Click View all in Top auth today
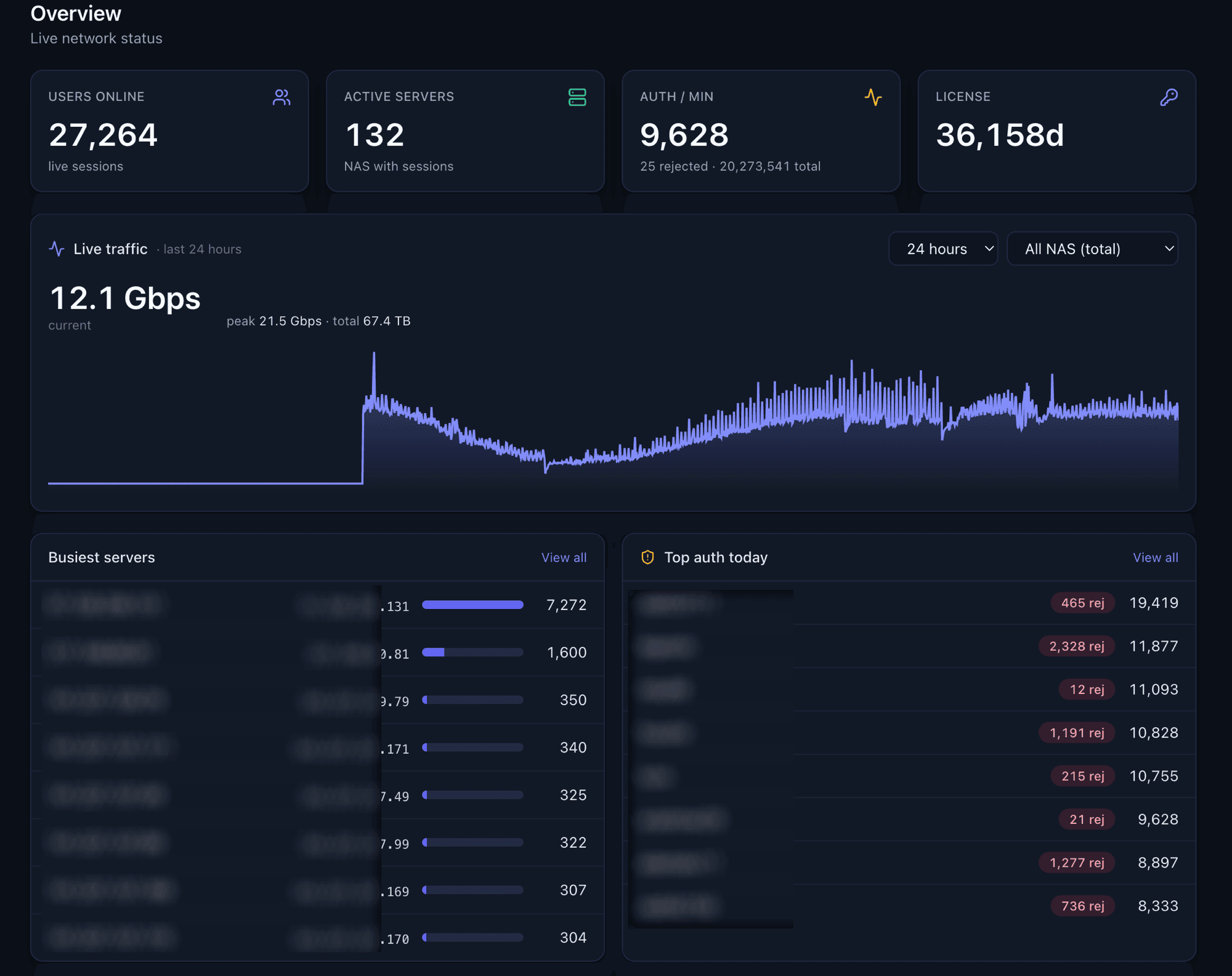Image resolution: width=1232 pixels, height=976 pixels. click(1155, 557)
